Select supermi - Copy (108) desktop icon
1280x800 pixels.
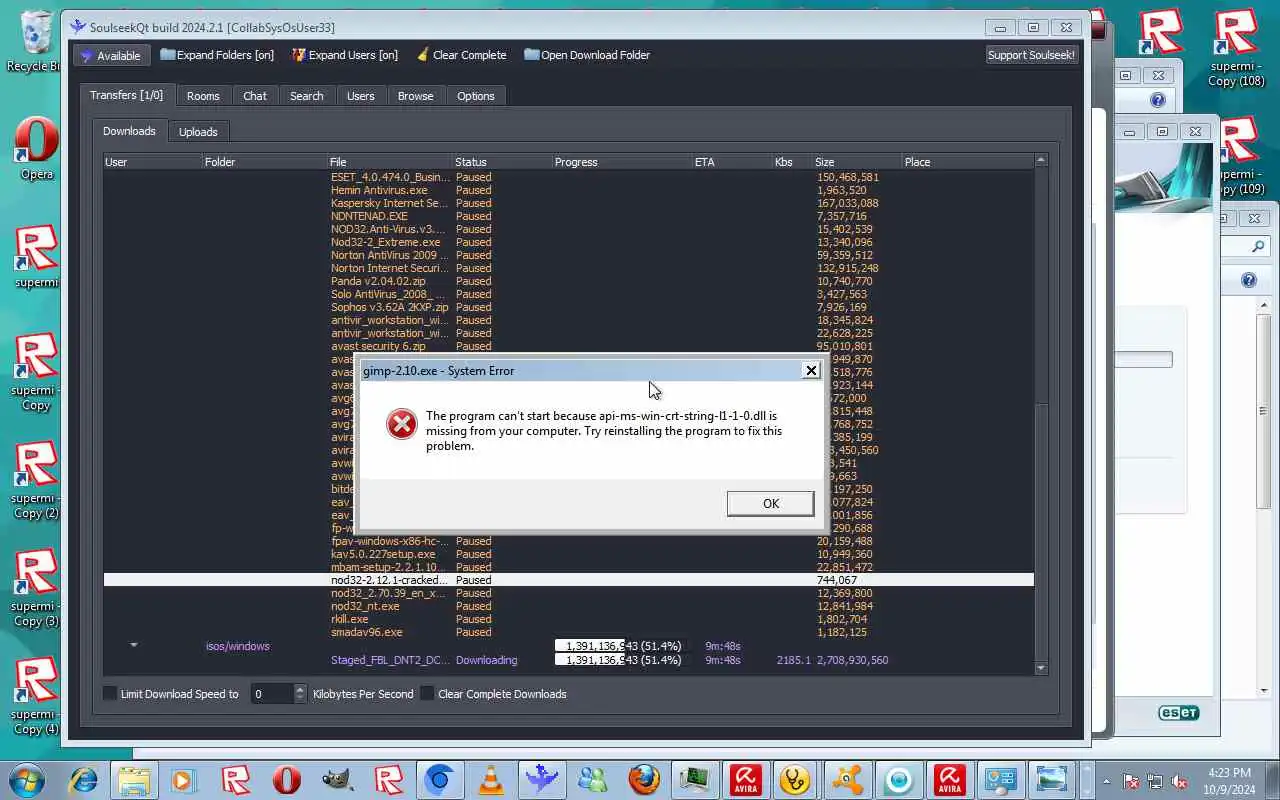1237,48
